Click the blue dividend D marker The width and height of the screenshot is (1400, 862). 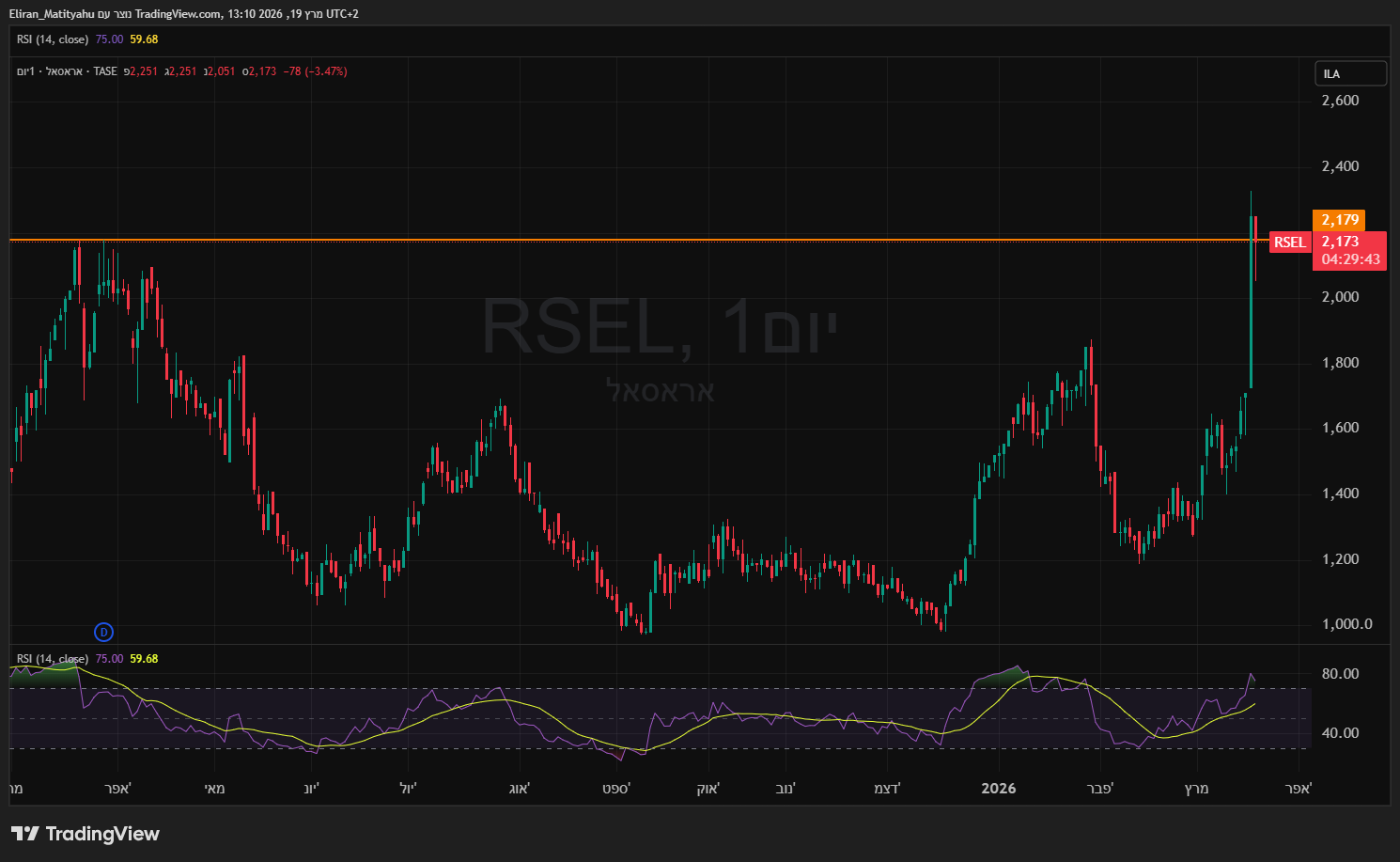coord(104,632)
